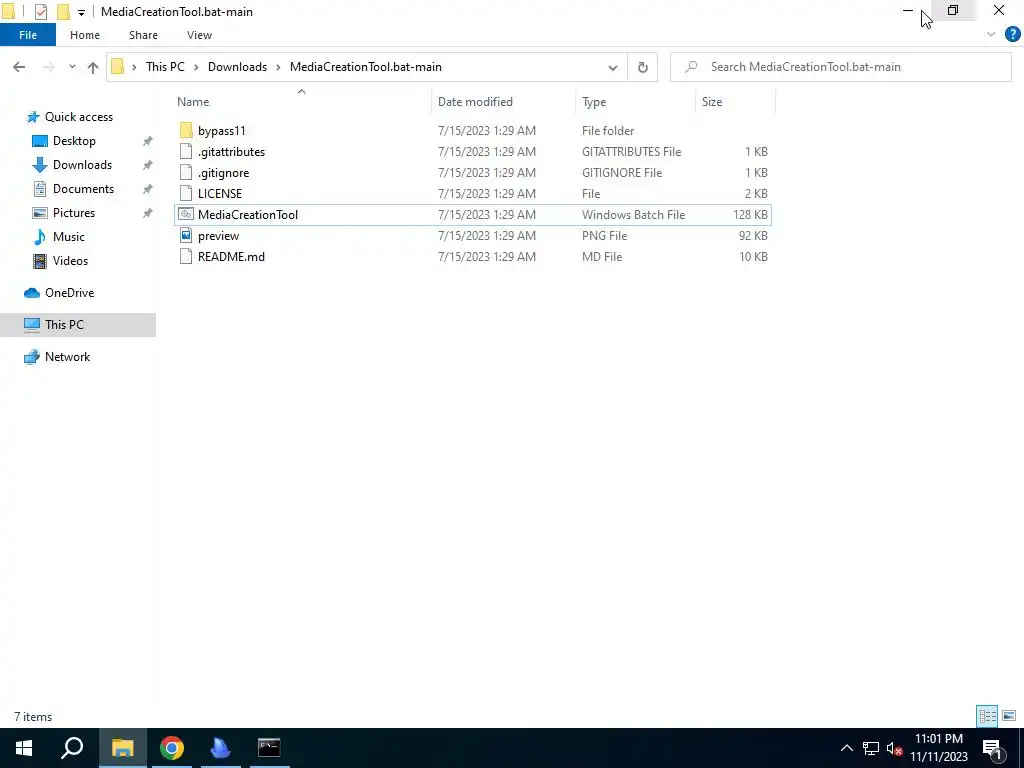
Task: Click the File Explorer taskbar icon
Action: 122,748
